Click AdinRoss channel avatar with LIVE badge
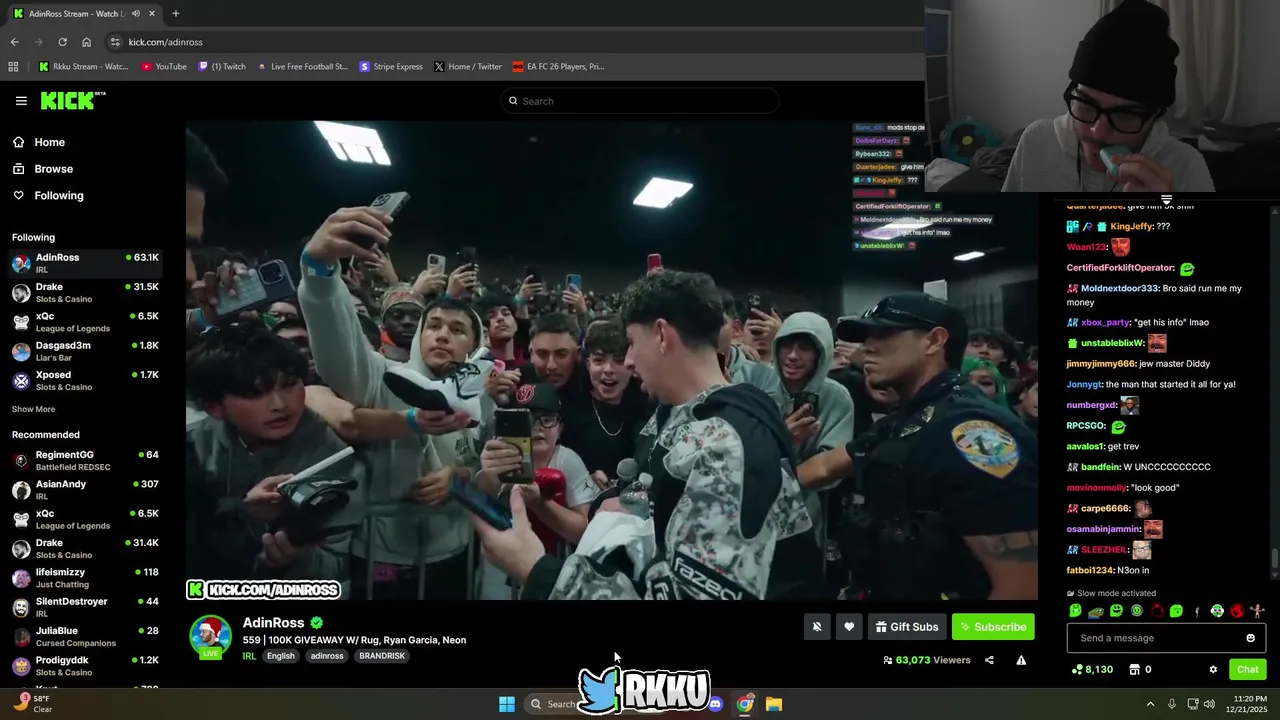 [210, 637]
